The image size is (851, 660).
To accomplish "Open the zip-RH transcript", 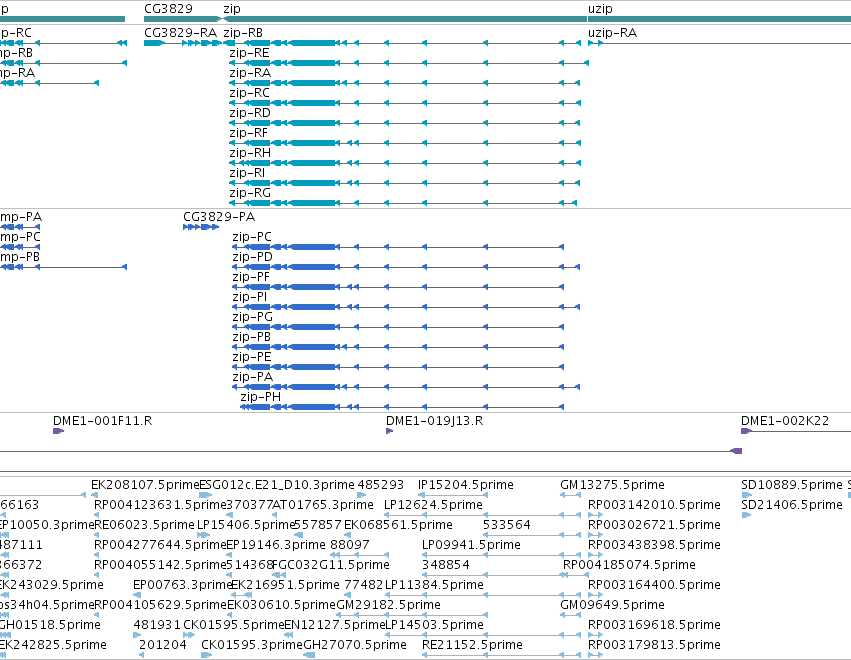I will click(250, 154).
